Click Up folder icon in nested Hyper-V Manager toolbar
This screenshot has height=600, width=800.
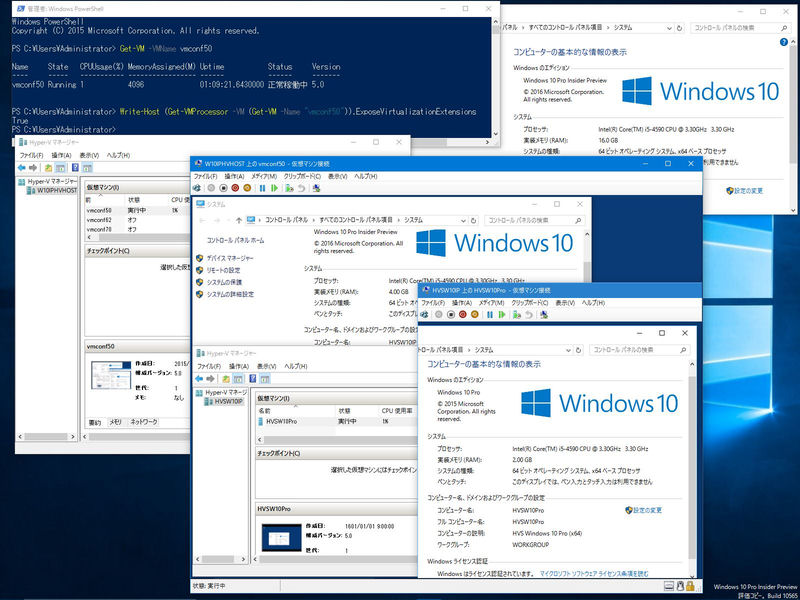click(x=226, y=379)
